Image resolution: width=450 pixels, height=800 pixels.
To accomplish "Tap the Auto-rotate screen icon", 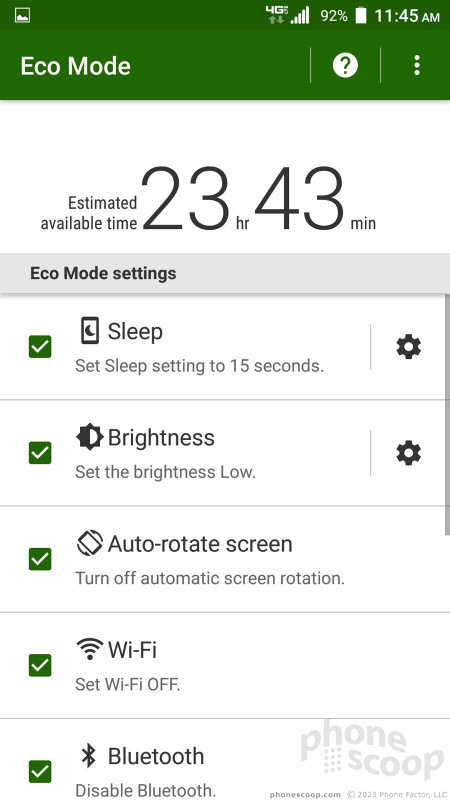I will point(89,543).
